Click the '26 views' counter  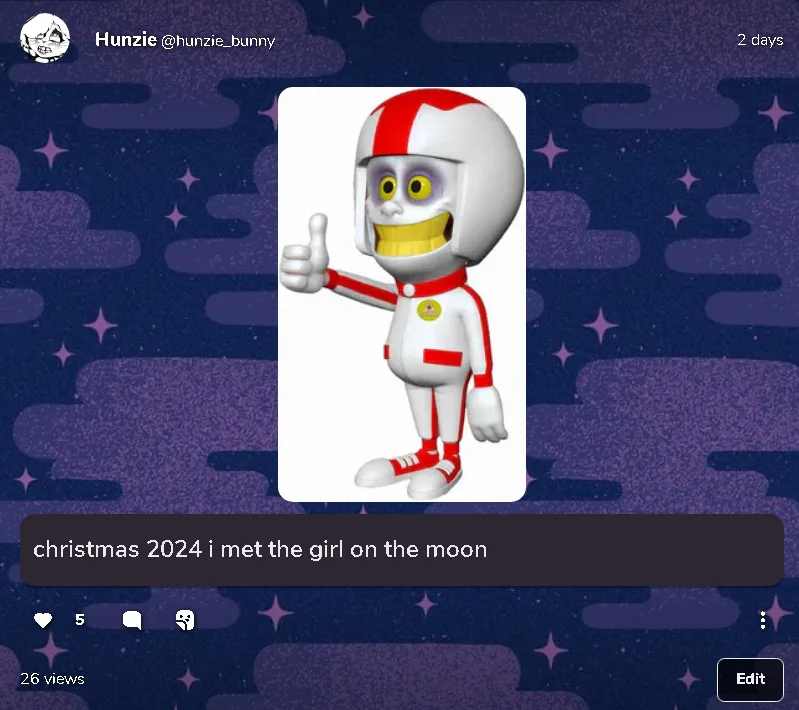tap(52, 679)
